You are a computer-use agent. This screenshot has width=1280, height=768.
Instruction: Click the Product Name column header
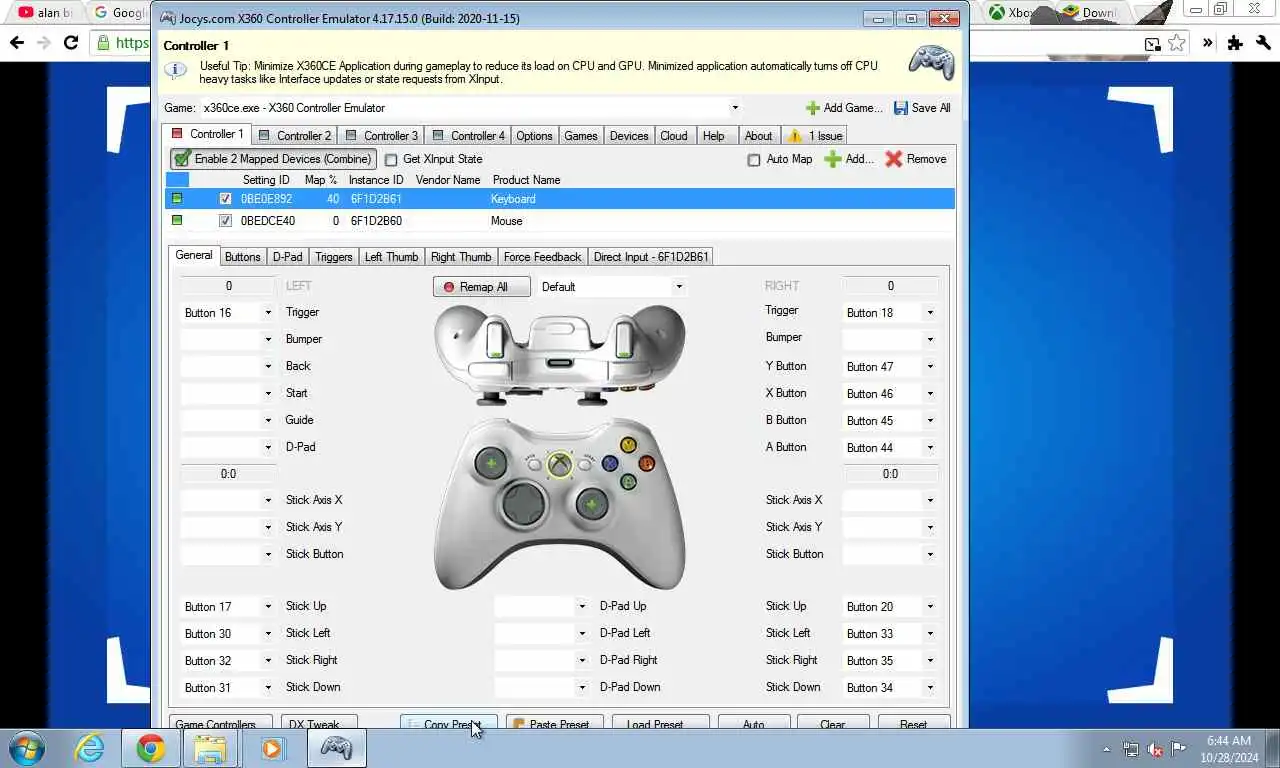(x=526, y=180)
